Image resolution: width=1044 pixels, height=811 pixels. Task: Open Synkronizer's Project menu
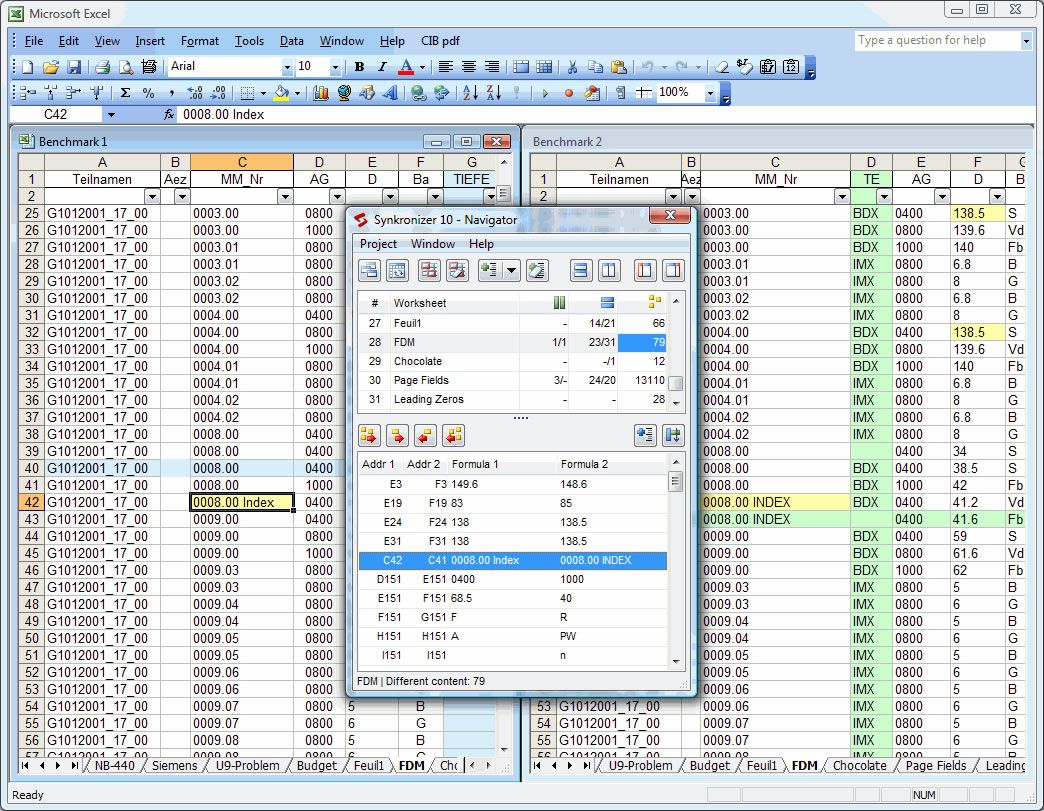click(378, 244)
